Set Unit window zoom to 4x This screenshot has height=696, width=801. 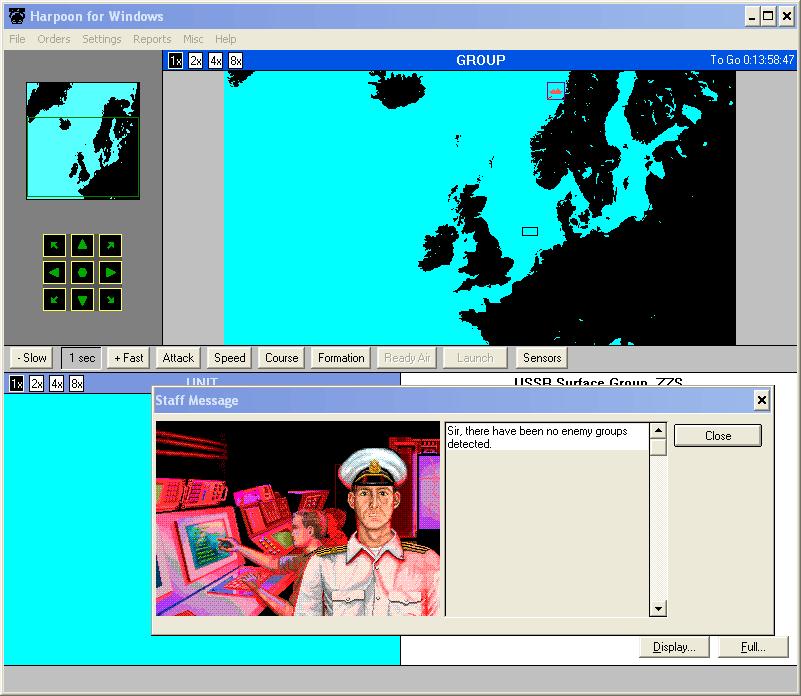click(56, 383)
